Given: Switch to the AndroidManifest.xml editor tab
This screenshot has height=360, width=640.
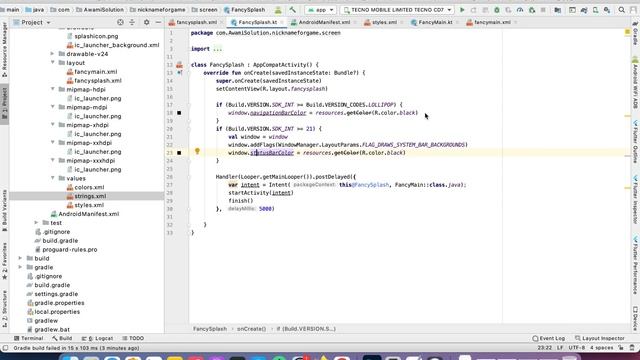Looking at the screenshot, I should [x=324, y=22].
